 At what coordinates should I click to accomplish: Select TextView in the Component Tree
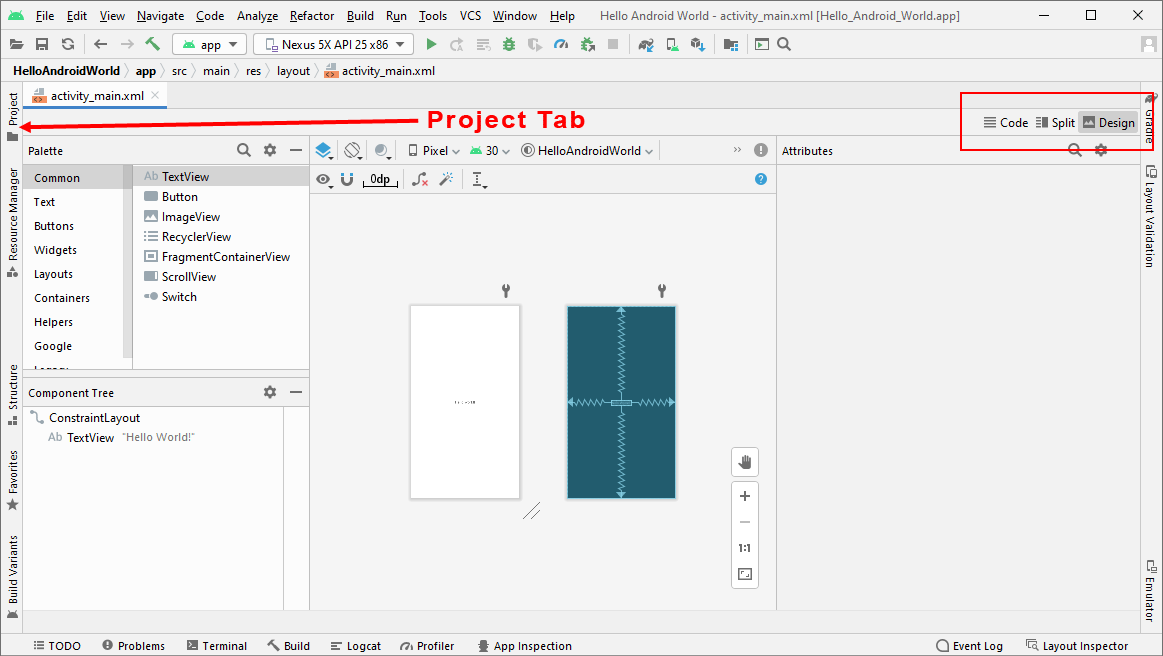click(90, 438)
